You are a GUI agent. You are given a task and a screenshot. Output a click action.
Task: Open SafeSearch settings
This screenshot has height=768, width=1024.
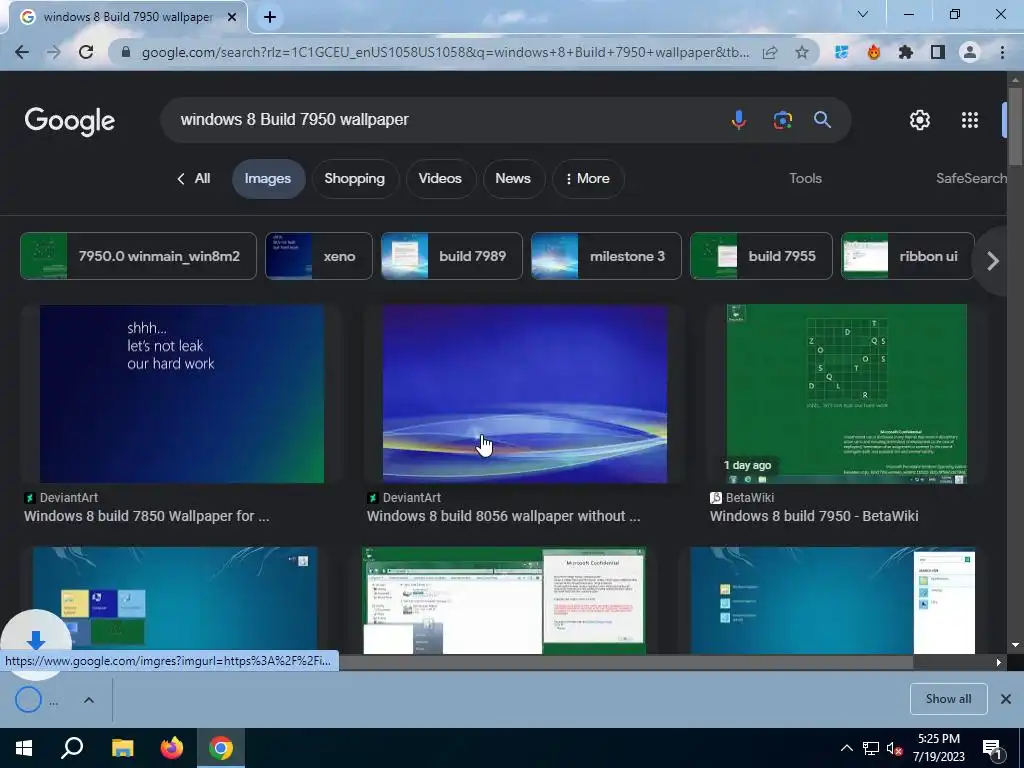click(x=971, y=178)
